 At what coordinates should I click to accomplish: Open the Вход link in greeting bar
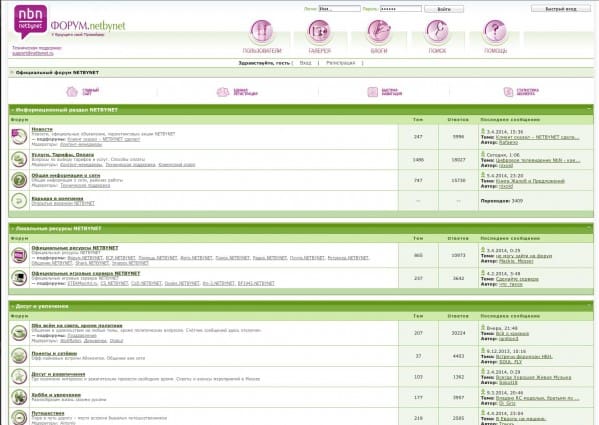click(x=305, y=63)
